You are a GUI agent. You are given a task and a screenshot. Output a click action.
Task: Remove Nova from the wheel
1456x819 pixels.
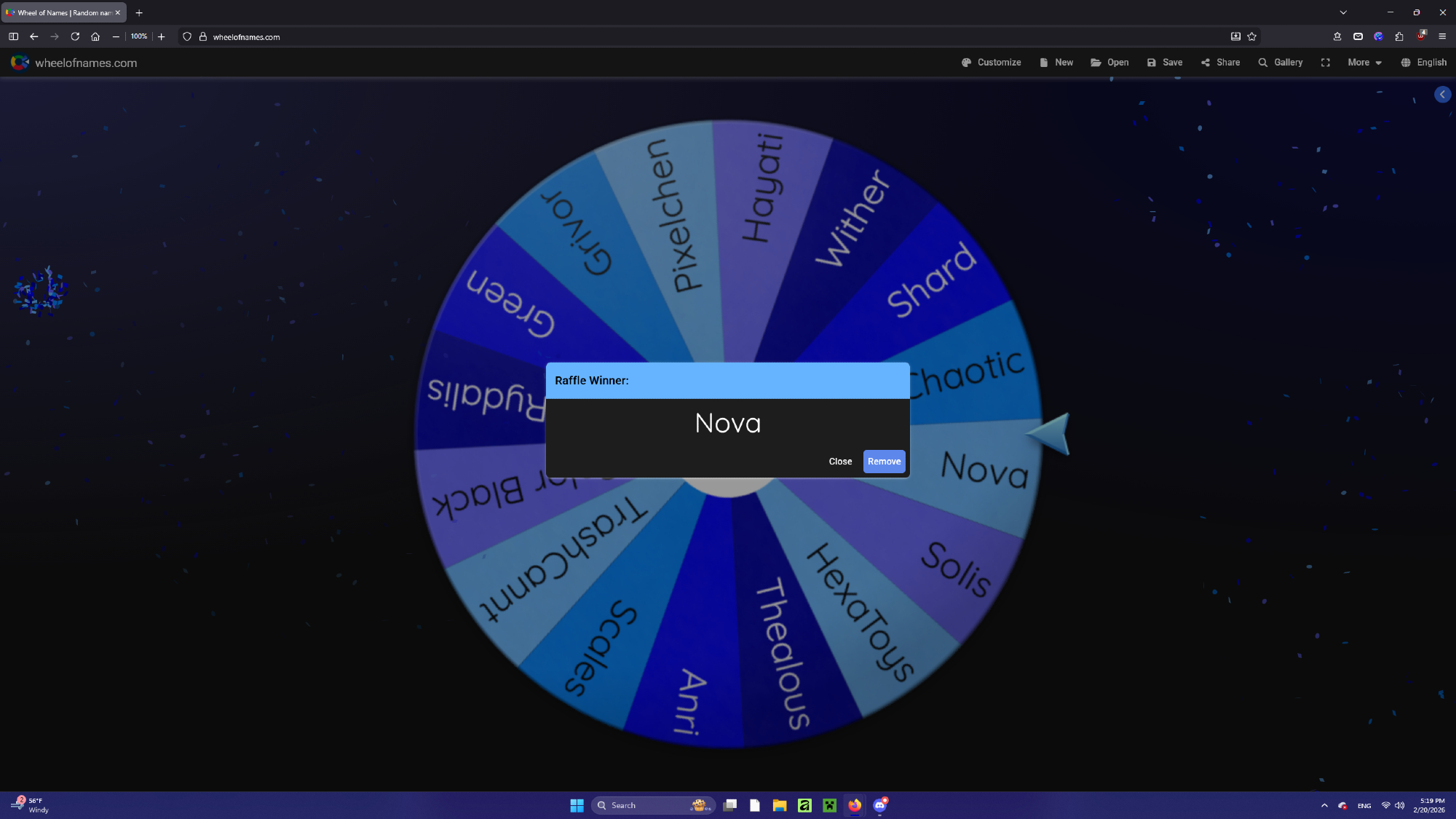click(x=884, y=462)
